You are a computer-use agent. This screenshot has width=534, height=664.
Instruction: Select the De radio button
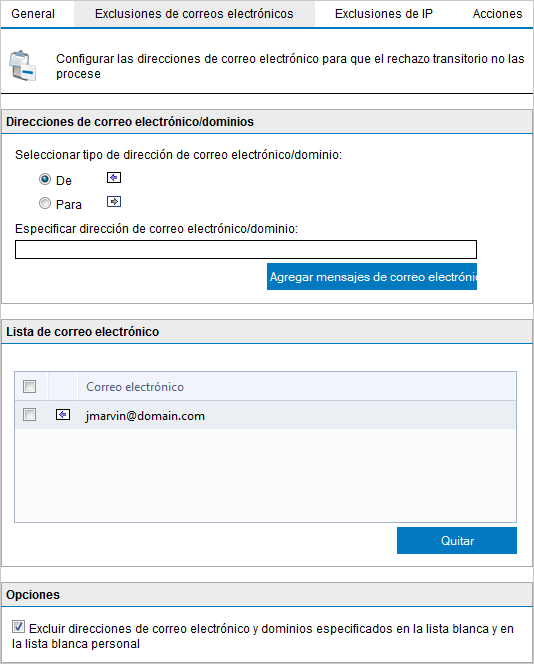point(45,180)
